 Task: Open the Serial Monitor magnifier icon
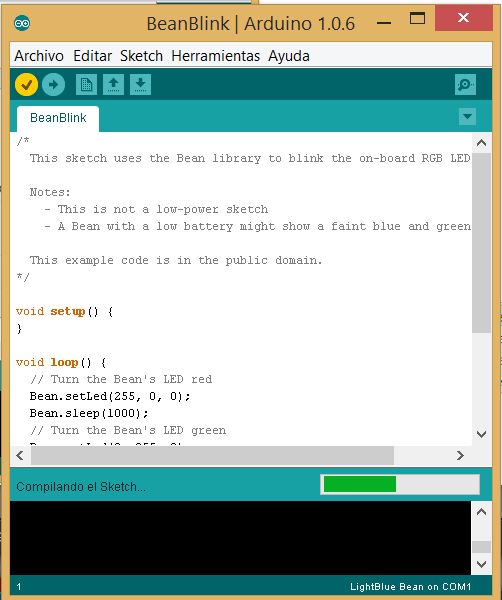(465, 84)
